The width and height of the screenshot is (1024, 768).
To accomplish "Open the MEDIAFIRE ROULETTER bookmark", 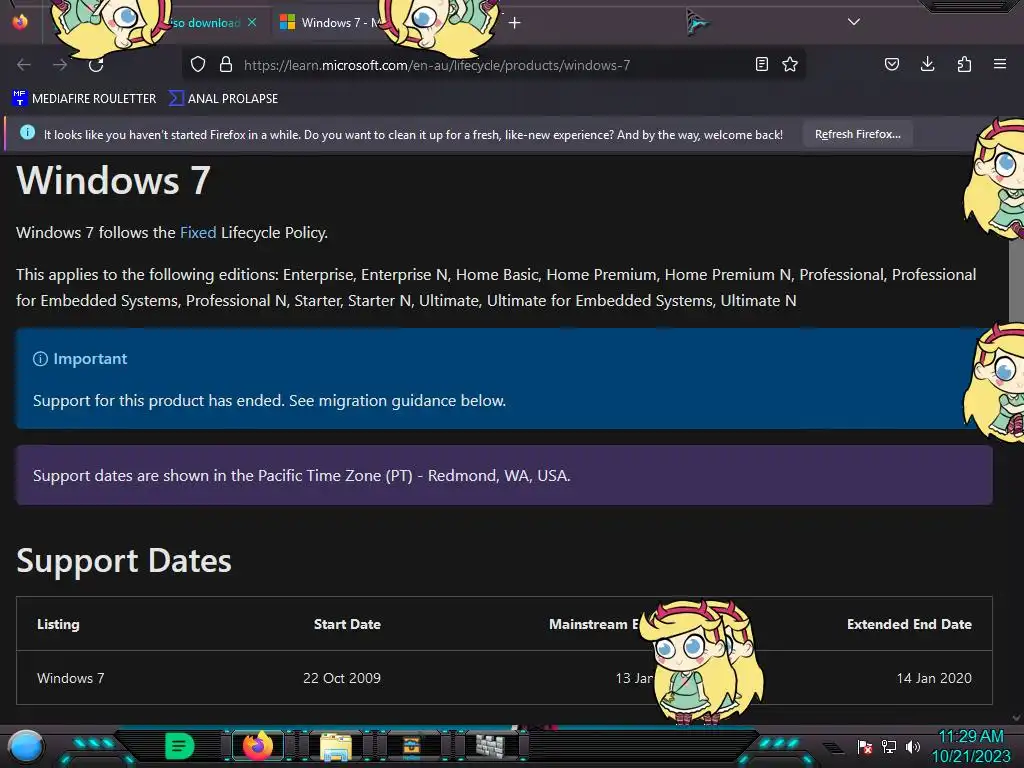I will point(84,99).
